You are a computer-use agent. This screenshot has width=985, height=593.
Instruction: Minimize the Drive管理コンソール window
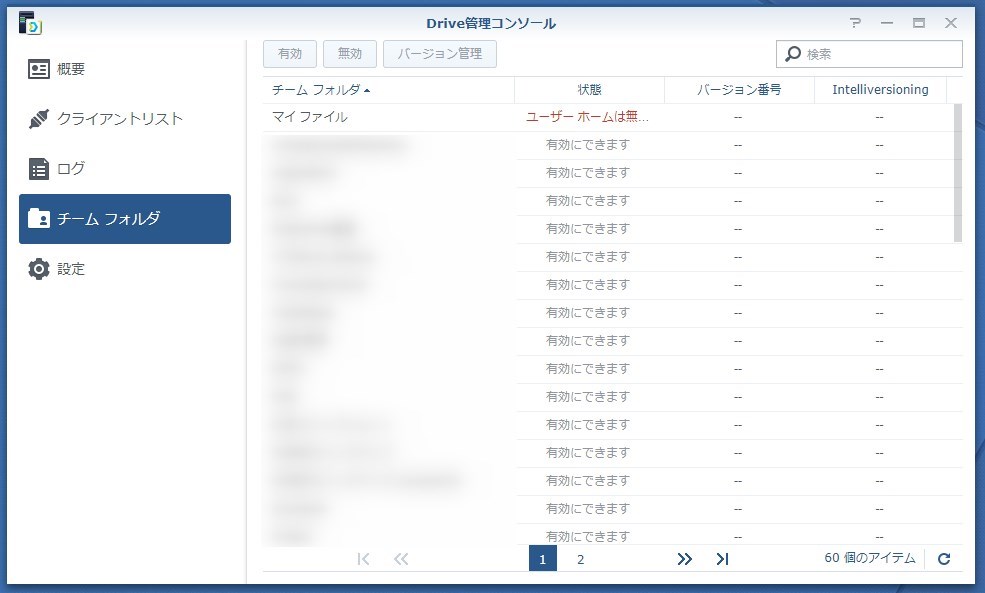887,23
